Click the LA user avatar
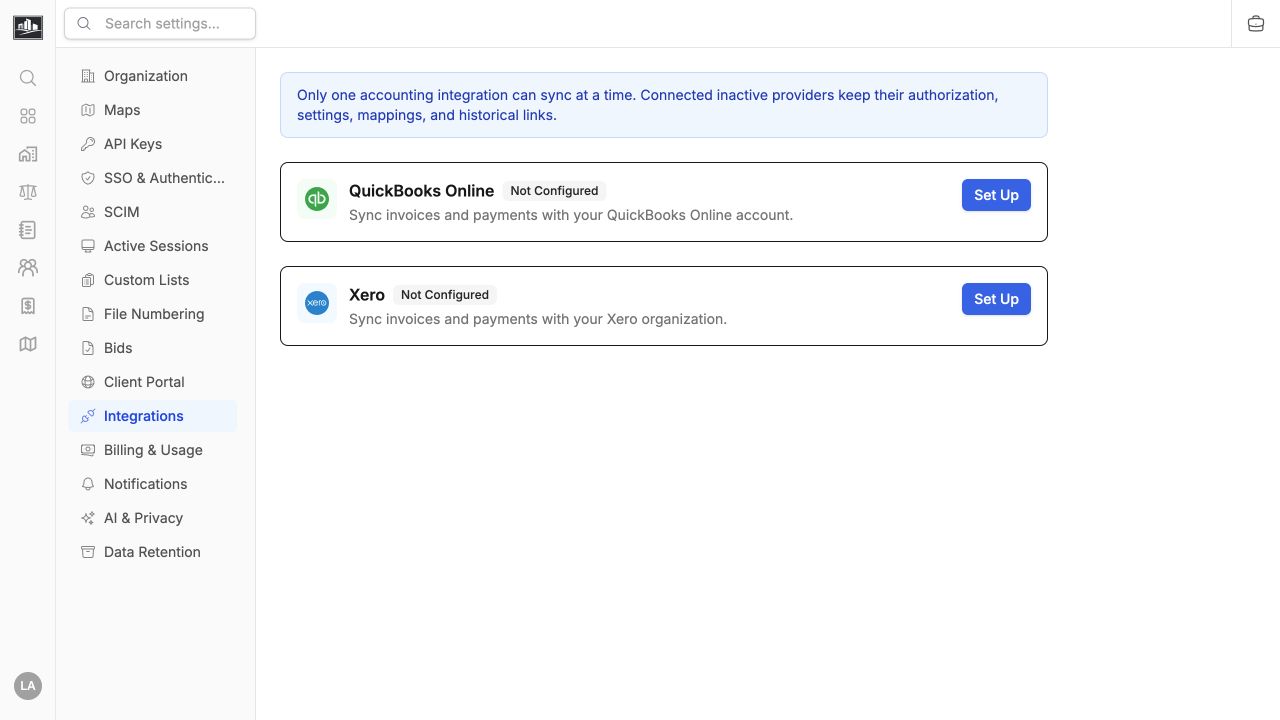This screenshot has height=720, width=1280. pyautogui.click(x=28, y=686)
